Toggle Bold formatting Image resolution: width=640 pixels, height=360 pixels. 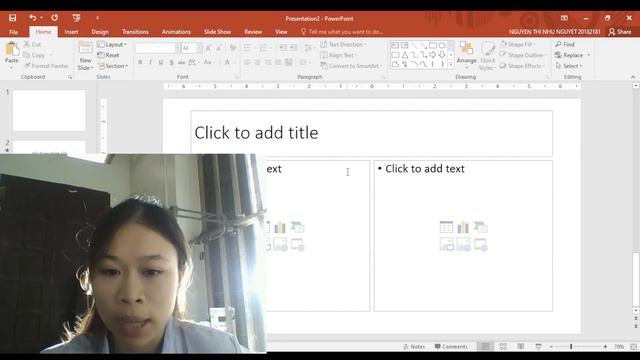click(140, 62)
